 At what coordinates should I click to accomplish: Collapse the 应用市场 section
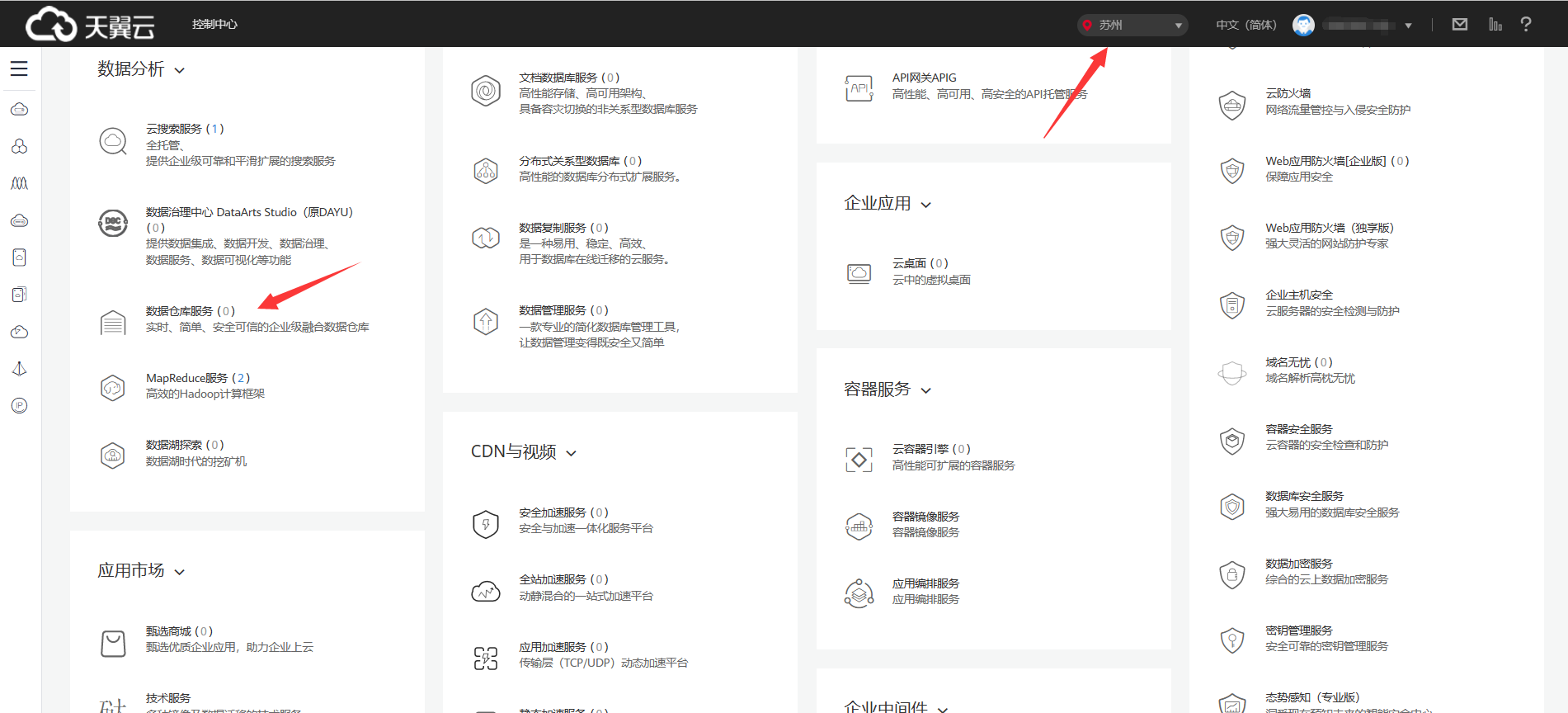pyautogui.click(x=180, y=572)
